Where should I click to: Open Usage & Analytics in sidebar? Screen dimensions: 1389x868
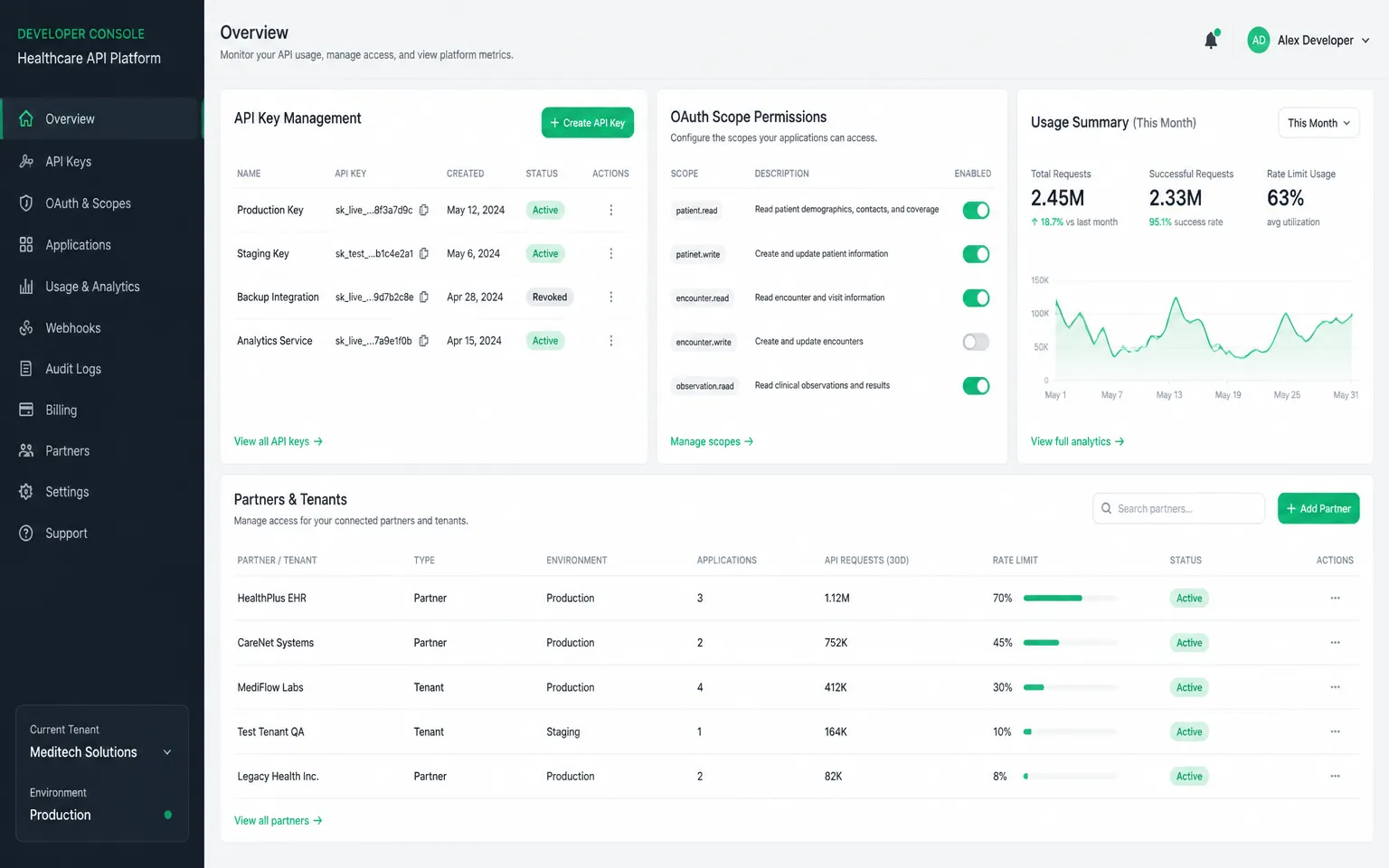click(101, 287)
